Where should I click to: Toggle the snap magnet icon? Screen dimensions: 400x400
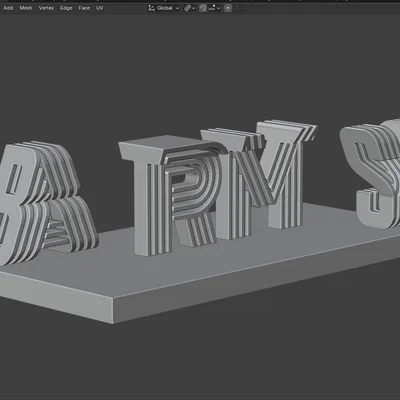(203, 8)
